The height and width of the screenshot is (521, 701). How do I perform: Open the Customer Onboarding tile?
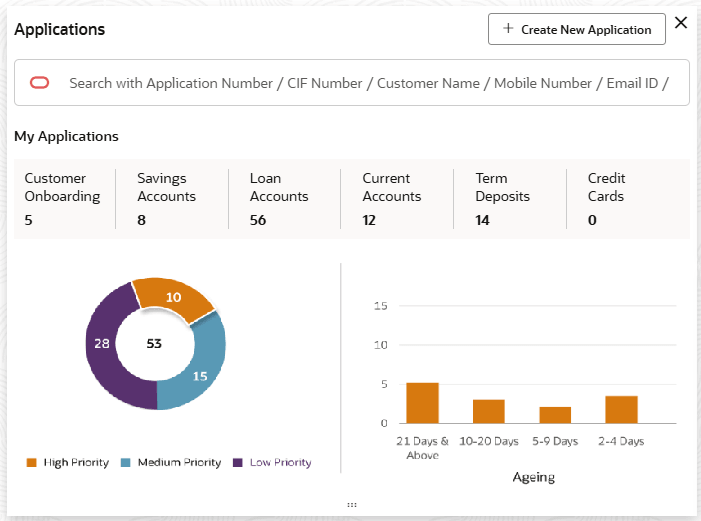click(x=62, y=198)
